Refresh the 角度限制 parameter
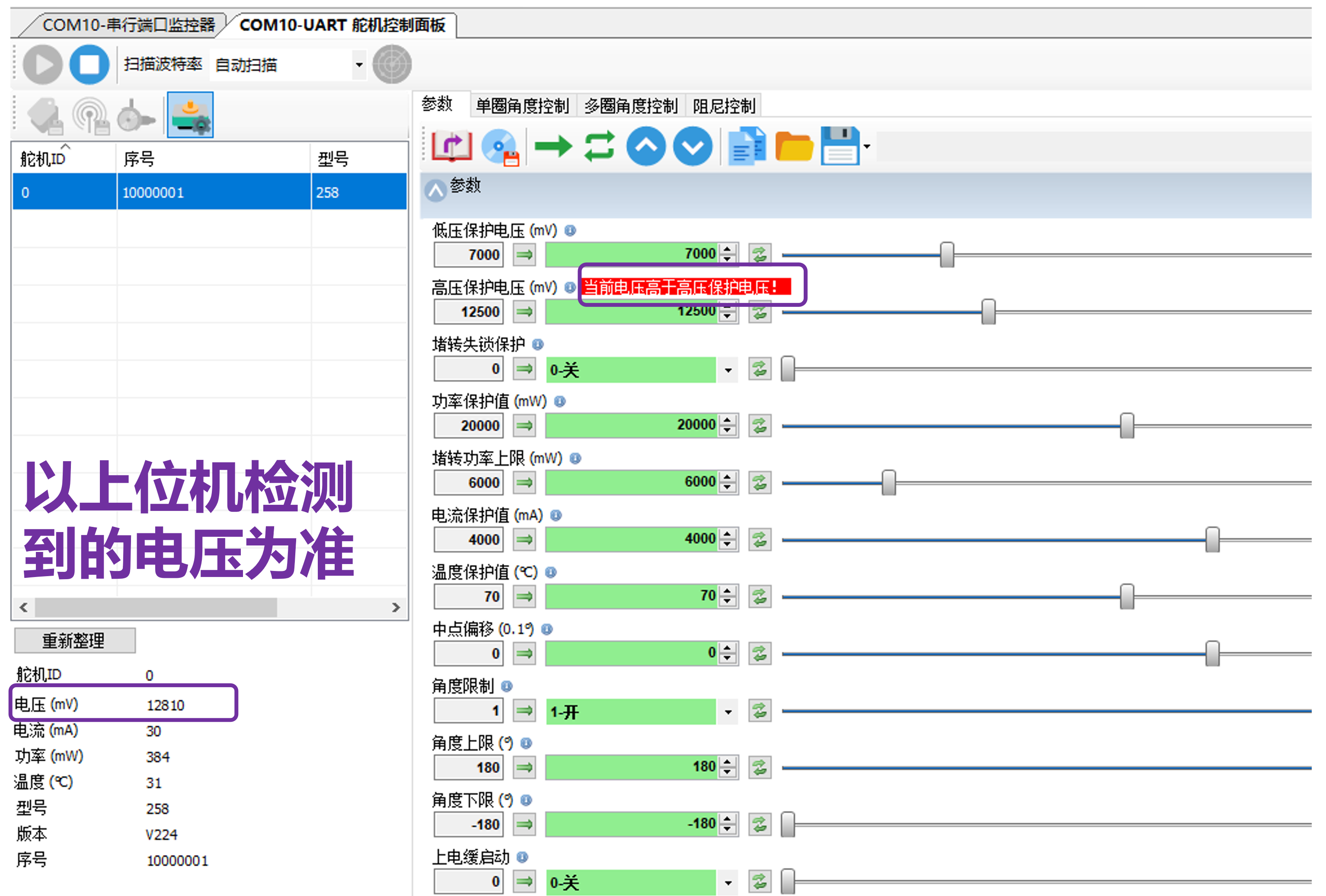Viewport: 1326px width, 896px height. (x=760, y=711)
